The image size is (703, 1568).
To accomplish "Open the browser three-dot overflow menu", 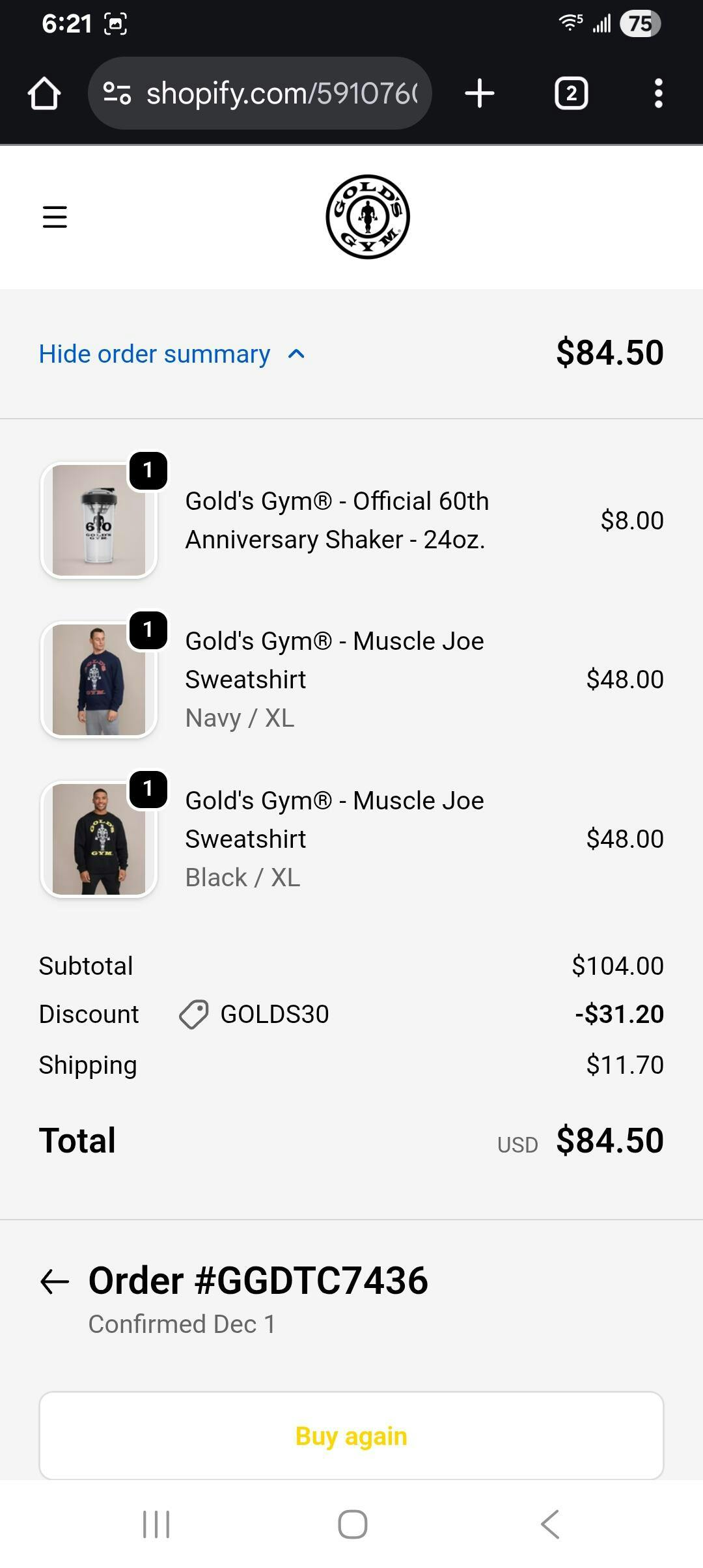I will click(658, 93).
